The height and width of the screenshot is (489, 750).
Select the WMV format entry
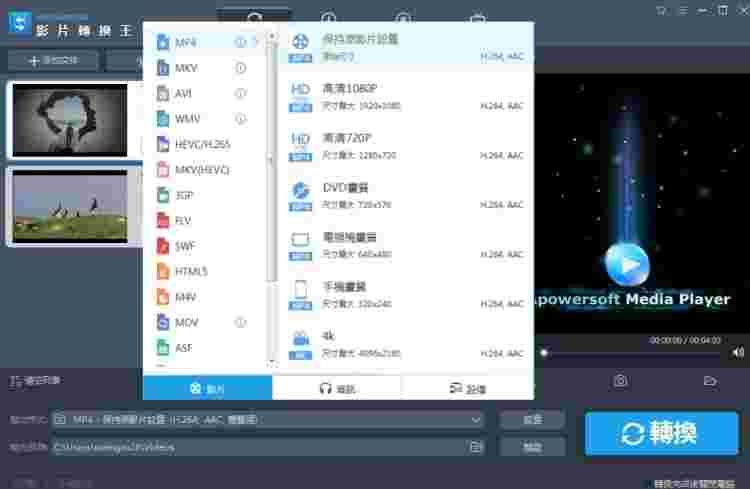[207, 119]
